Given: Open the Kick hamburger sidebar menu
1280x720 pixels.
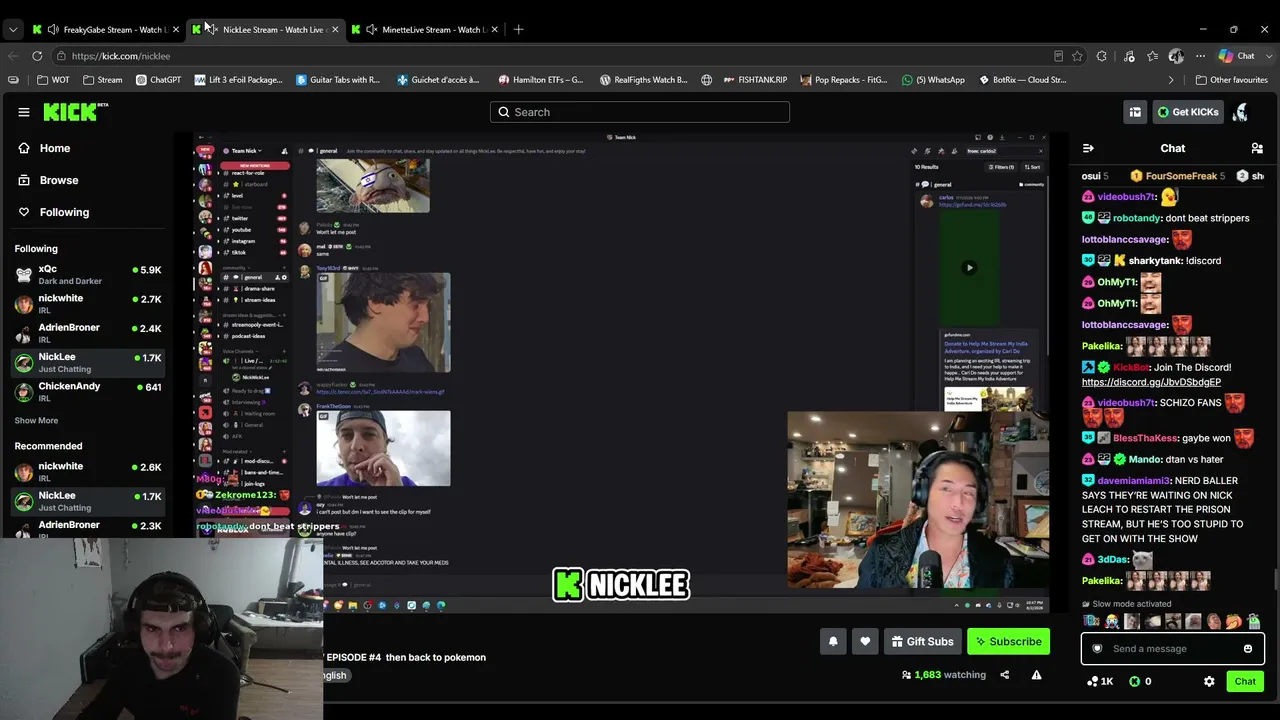Looking at the screenshot, I should pyautogui.click(x=24, y=112).
